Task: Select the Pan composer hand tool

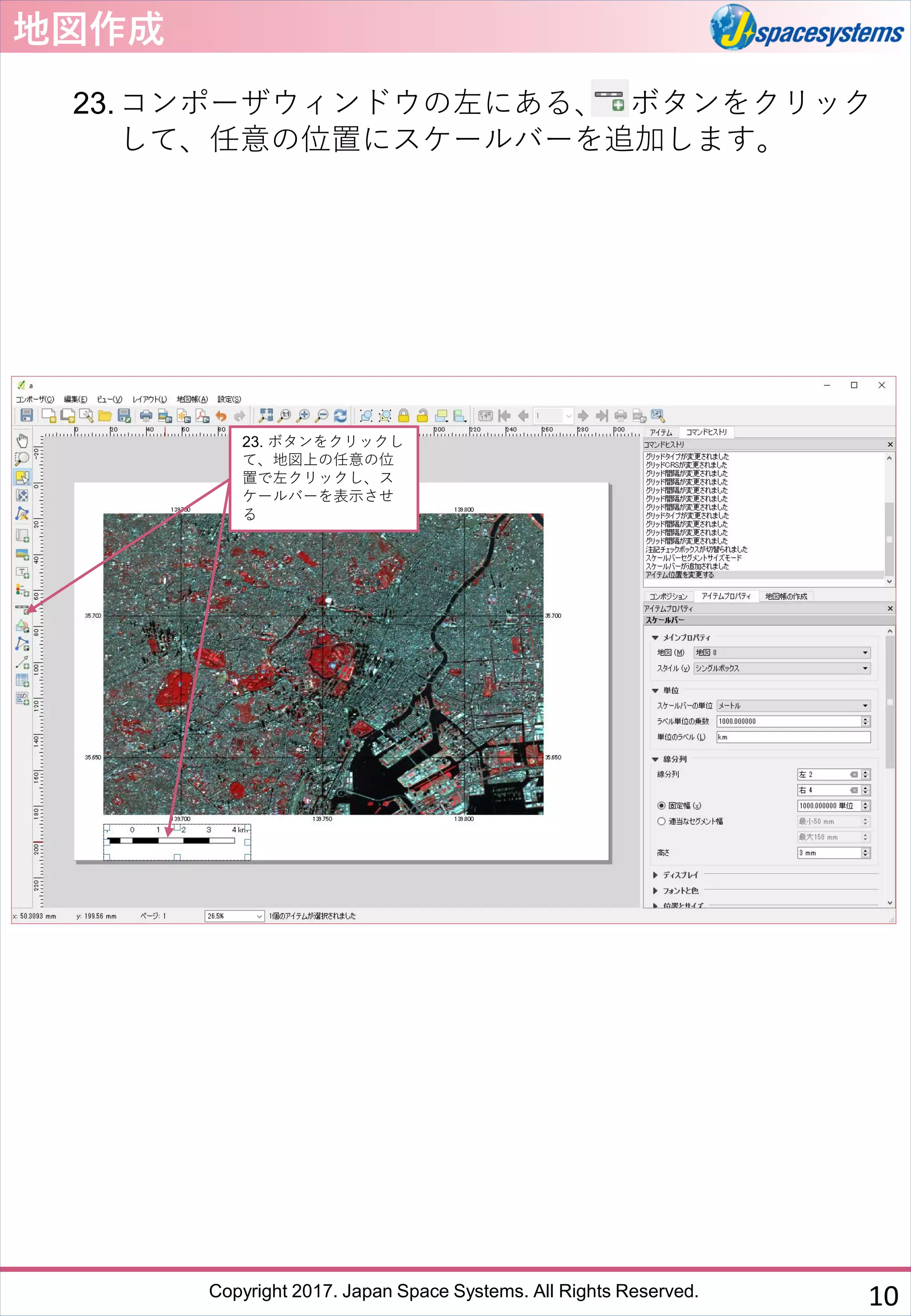Action: tap(22, 441)
